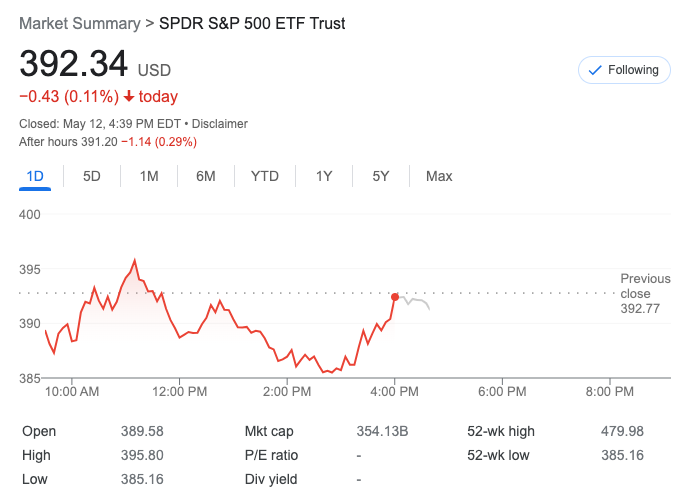Viewport: 686px width, 499px height.
Task: Switch to the 1M chart tab
Action: [x=149, y=176]
